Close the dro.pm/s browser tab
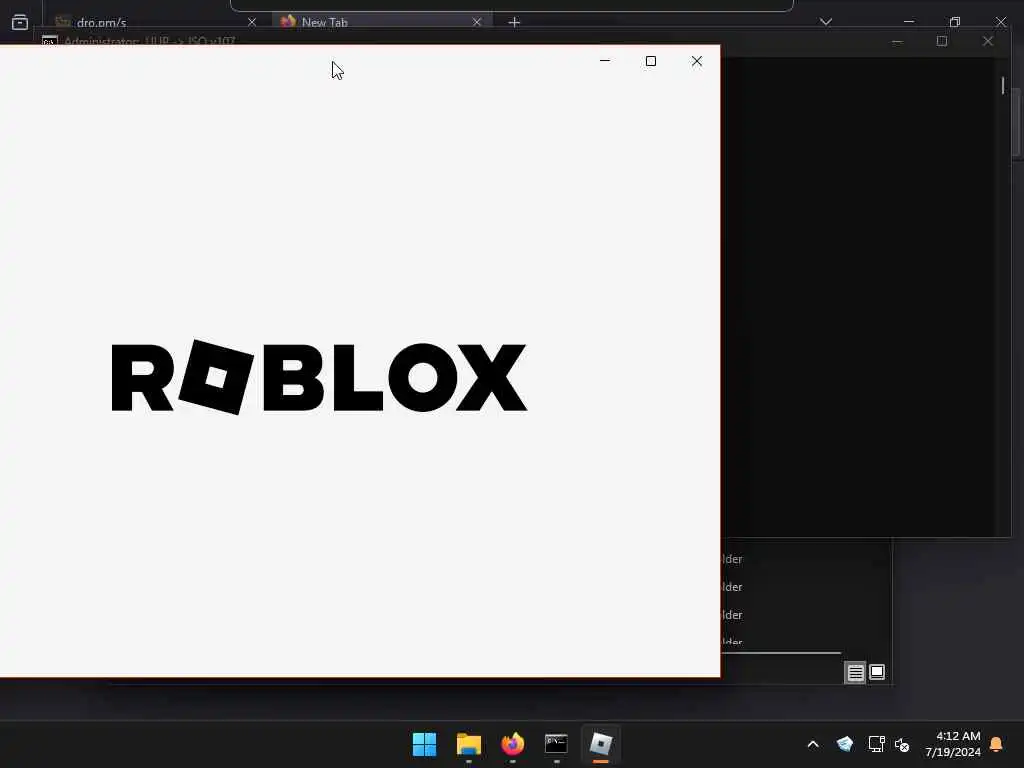Image resolution: width=1024 pixels, height=768 pixels. pos(251,22)
